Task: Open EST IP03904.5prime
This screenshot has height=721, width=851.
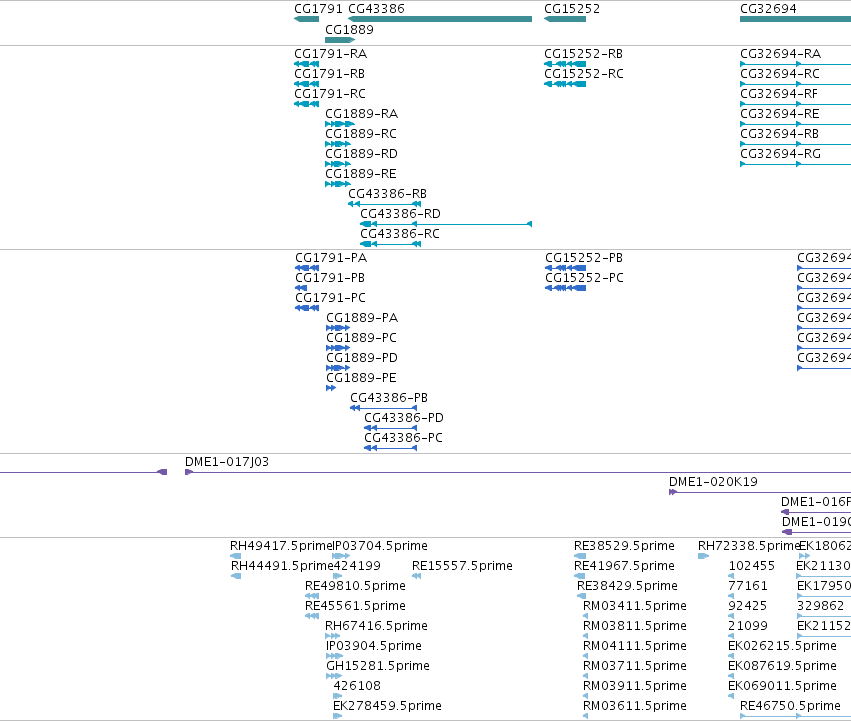Action: coord(374,647)
